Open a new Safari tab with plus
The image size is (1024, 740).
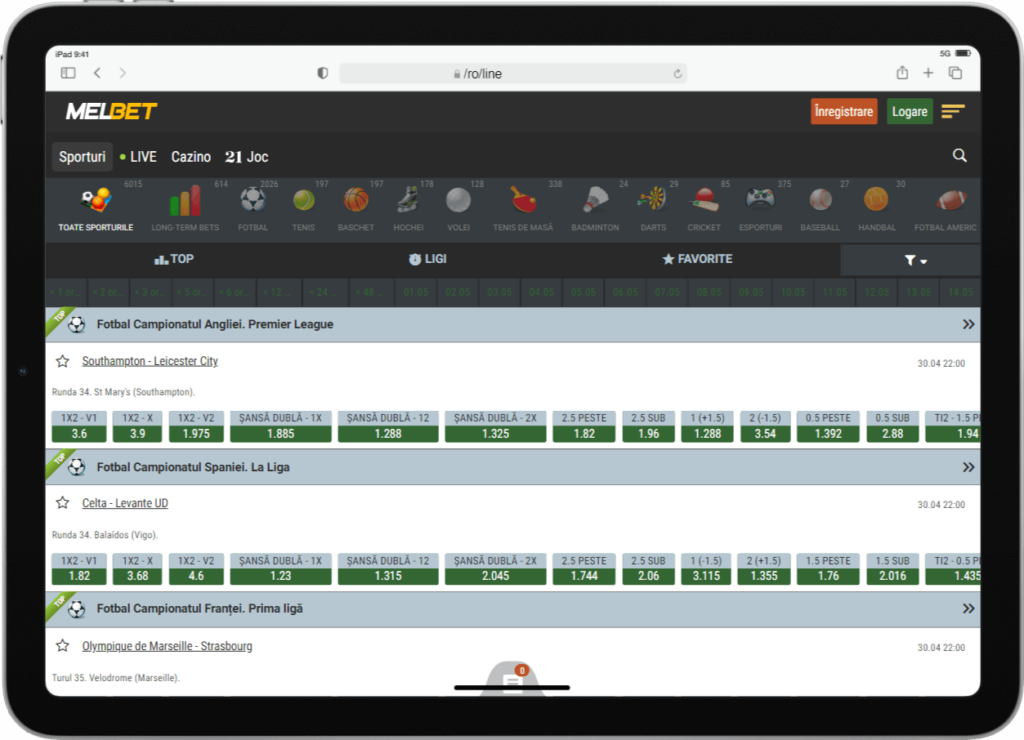[x=928, y=72]
